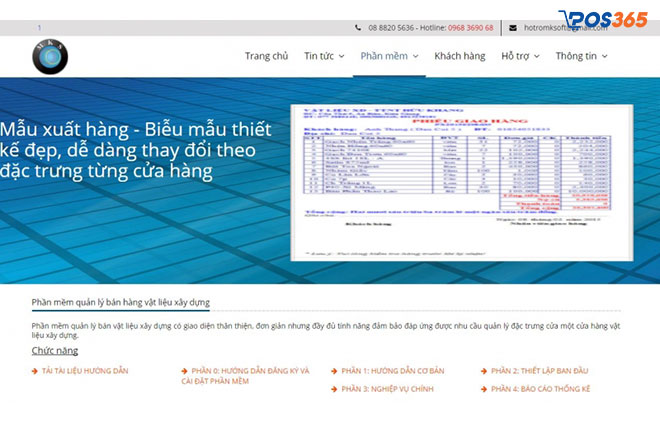Click arrow icon before PHẦN 4 link
660x440 pixels.
click(x=484, y=388)
